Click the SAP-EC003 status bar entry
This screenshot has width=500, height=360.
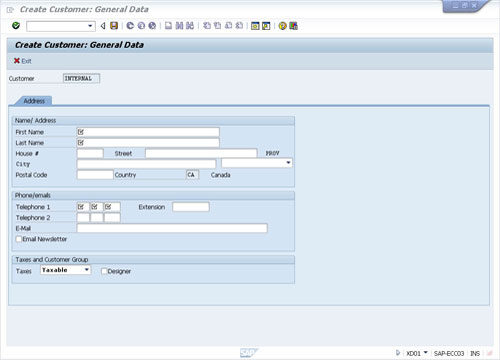pos(449,353)
